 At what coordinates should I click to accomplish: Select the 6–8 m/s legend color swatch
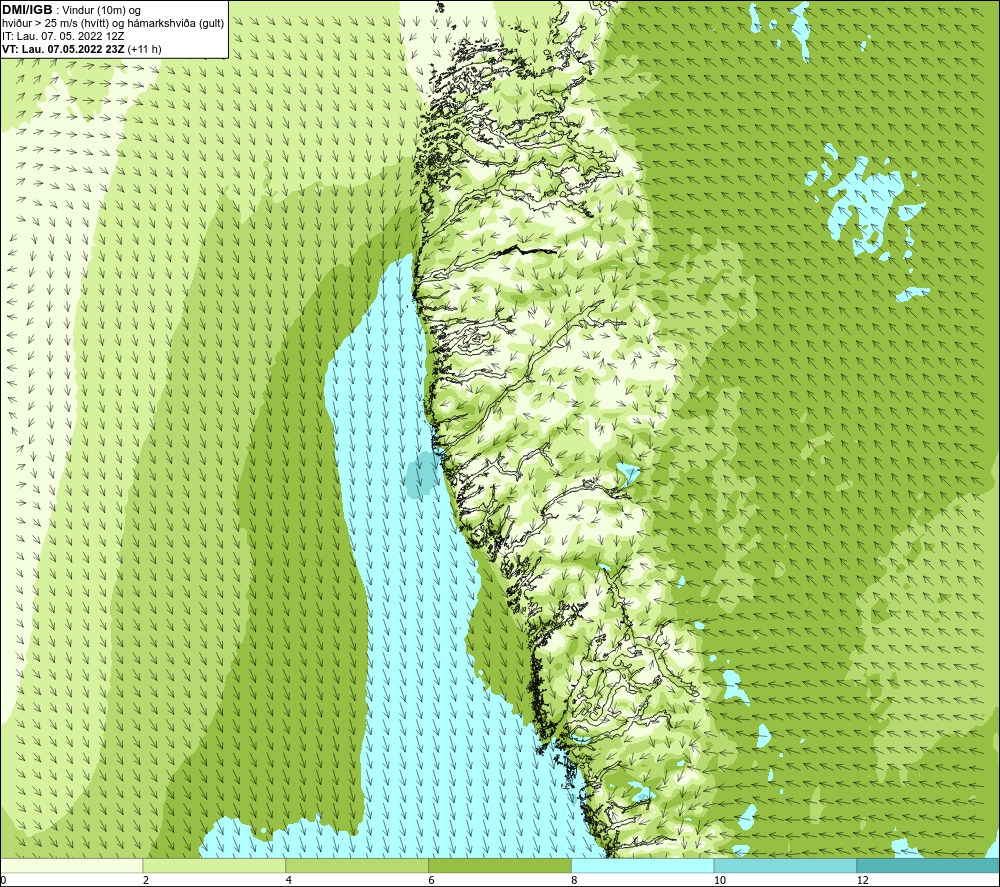click(x=500, y=865)
